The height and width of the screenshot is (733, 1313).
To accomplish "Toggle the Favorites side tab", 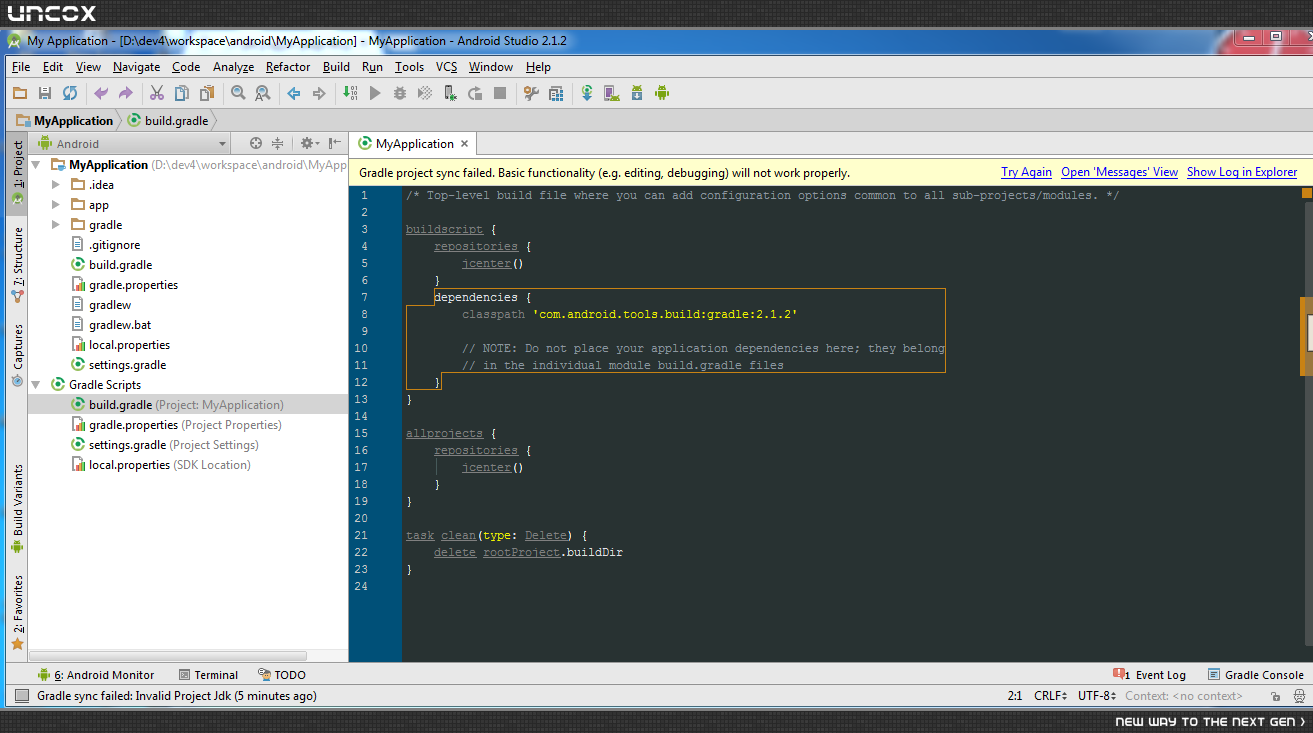I will tap(17, 612).
